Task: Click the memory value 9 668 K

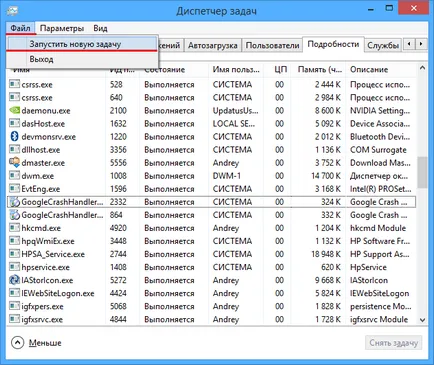Action: (328, 280)
